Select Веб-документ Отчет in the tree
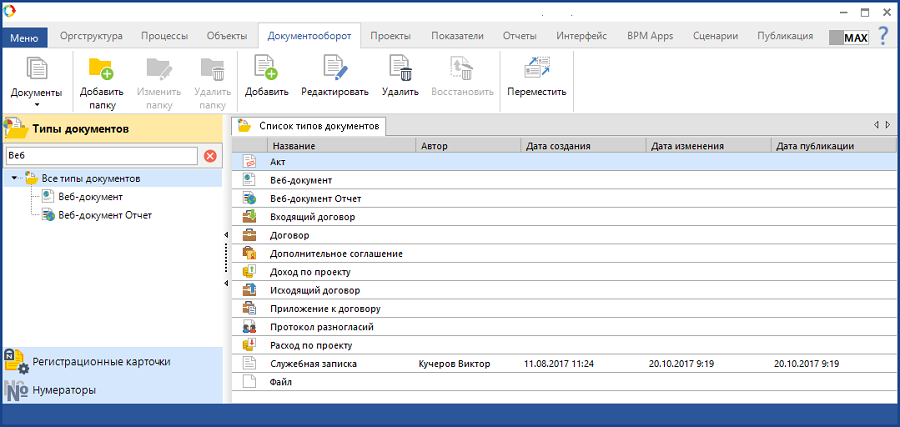The image size is (900, 427). click(104, 214)
